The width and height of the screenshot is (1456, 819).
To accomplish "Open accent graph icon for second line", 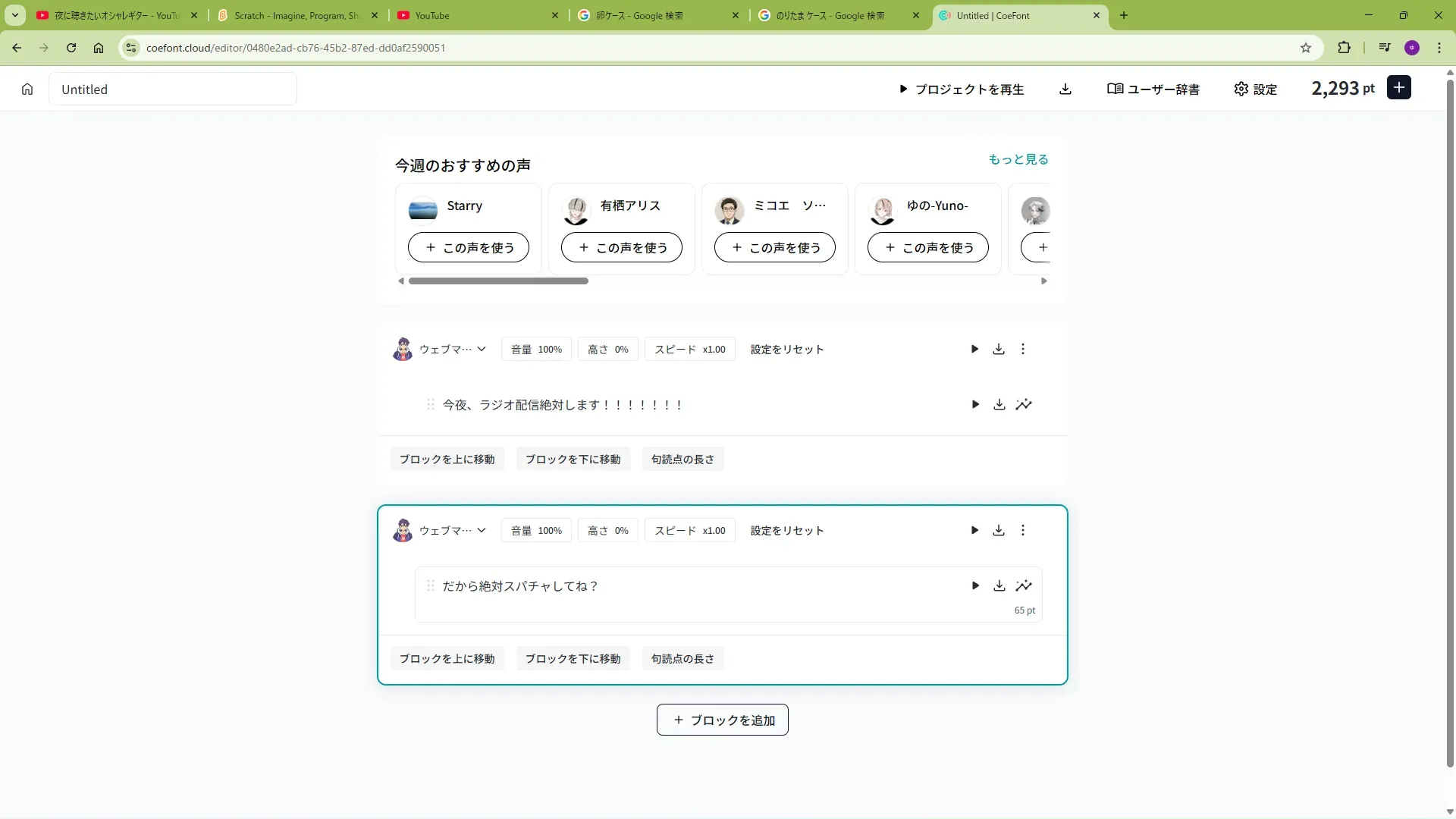I will 1024,586.
